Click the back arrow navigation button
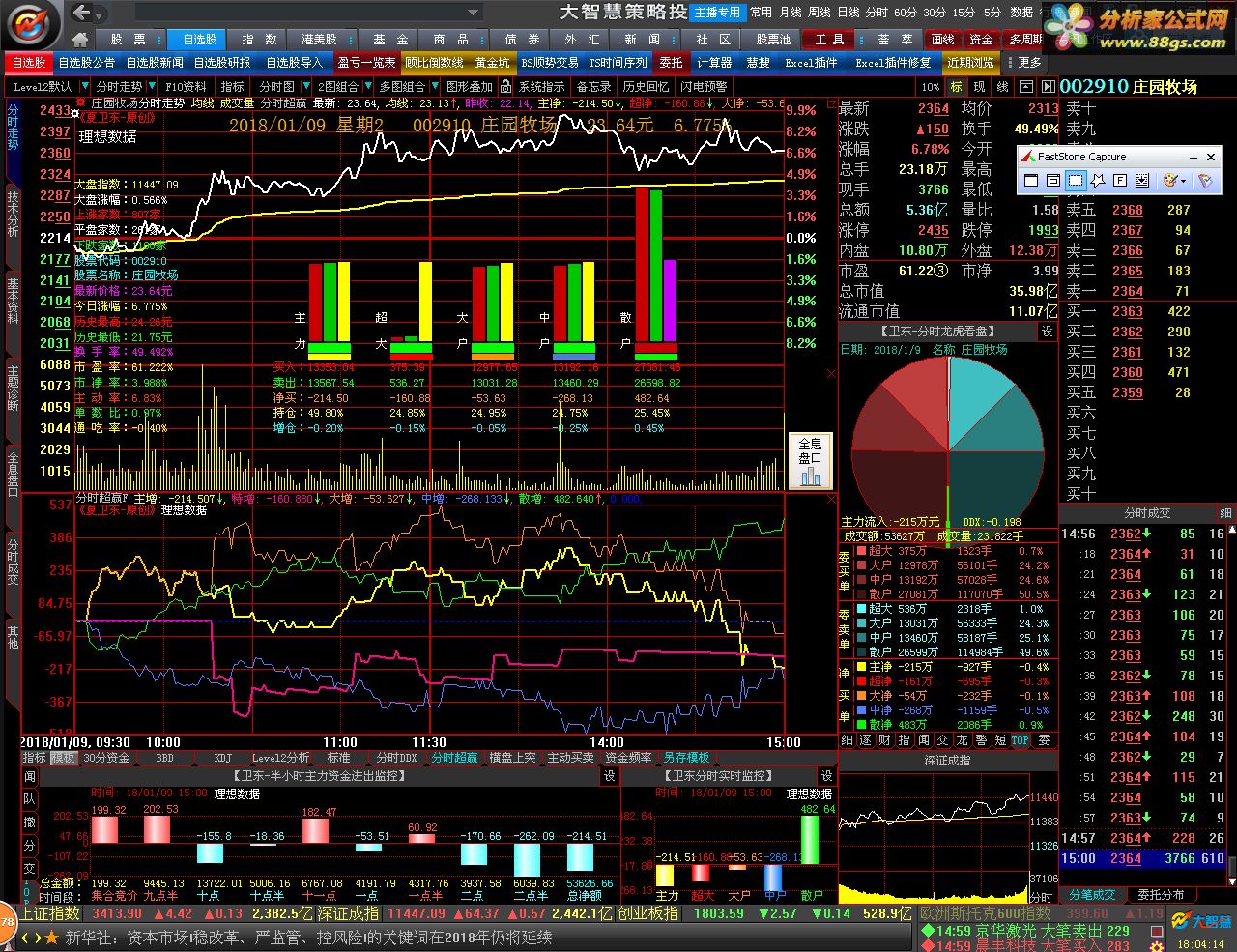Viewport: 1237px width, 952px height. (x=82, y=13)
